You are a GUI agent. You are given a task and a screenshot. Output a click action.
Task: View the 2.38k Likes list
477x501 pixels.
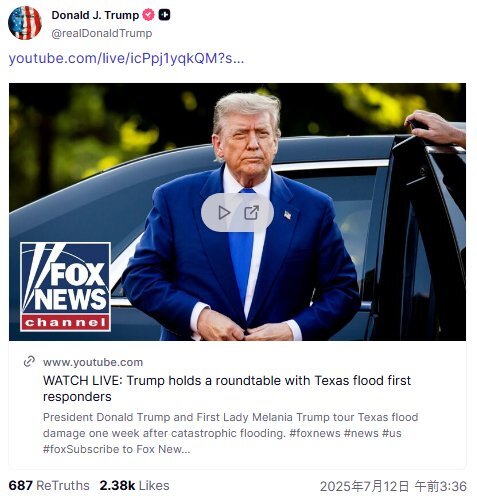click(134, 486)
